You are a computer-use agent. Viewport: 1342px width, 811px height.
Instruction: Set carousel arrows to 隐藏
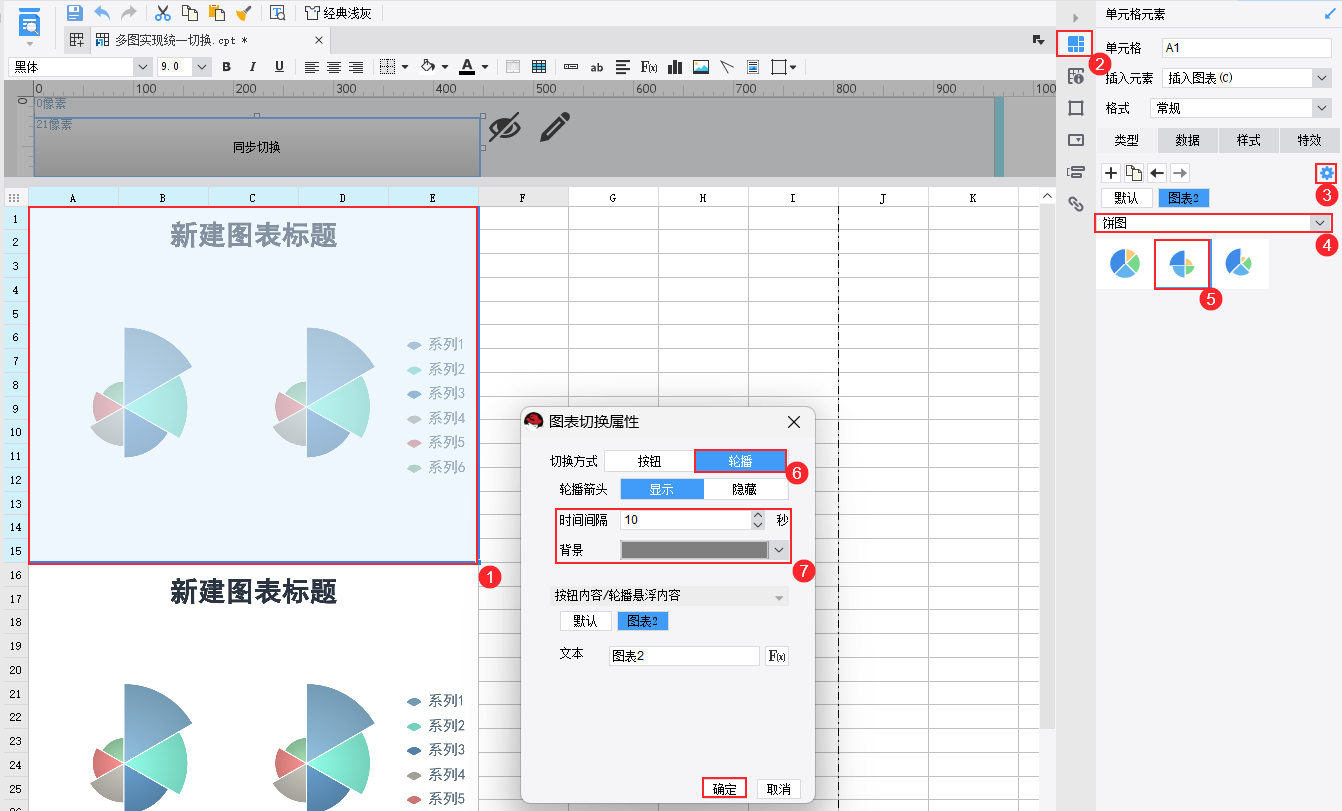(x=746, y=489)
